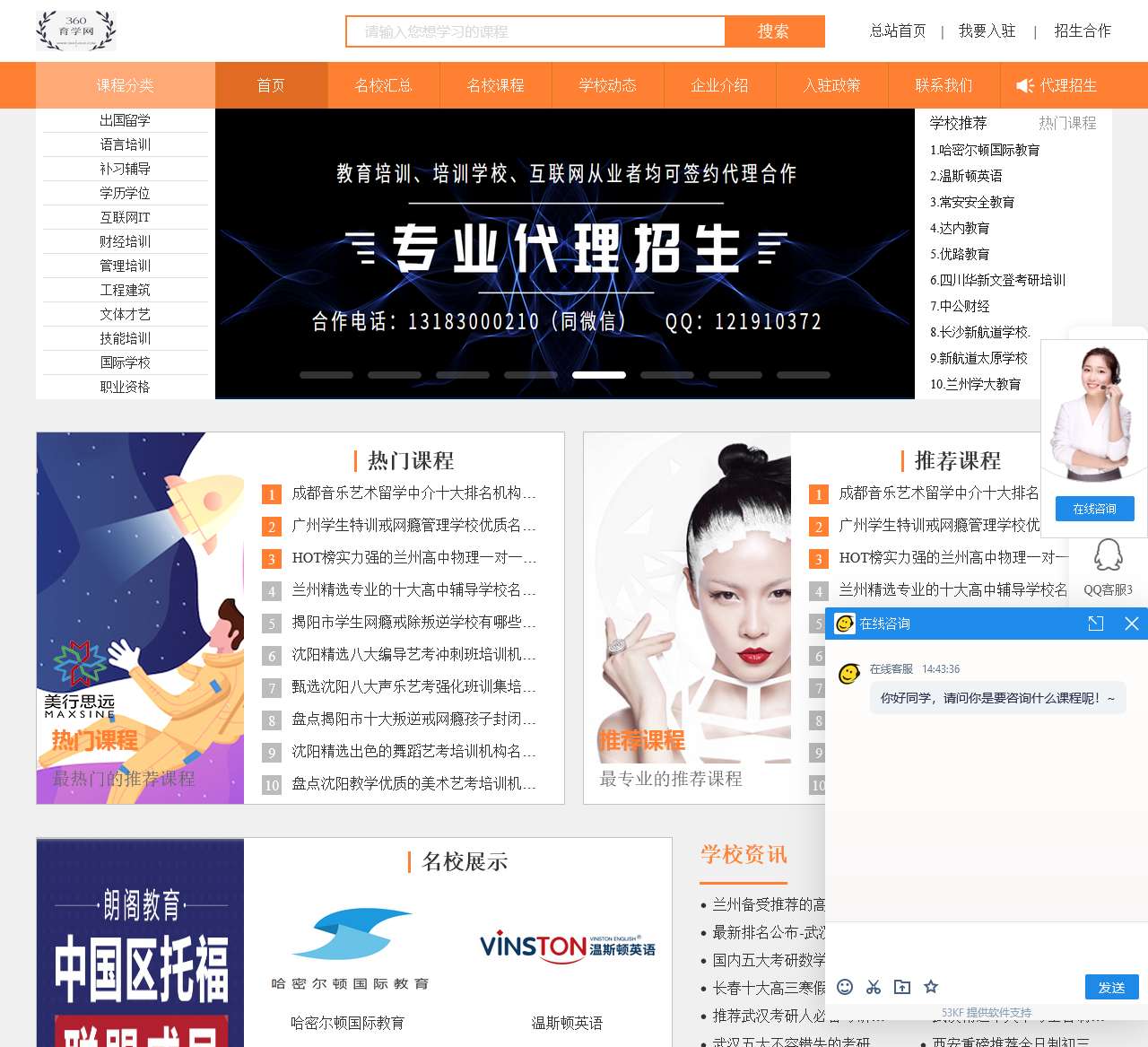Select the first carousel slide indicator
The image size is (1148, 1047).
tap(326, 375)
